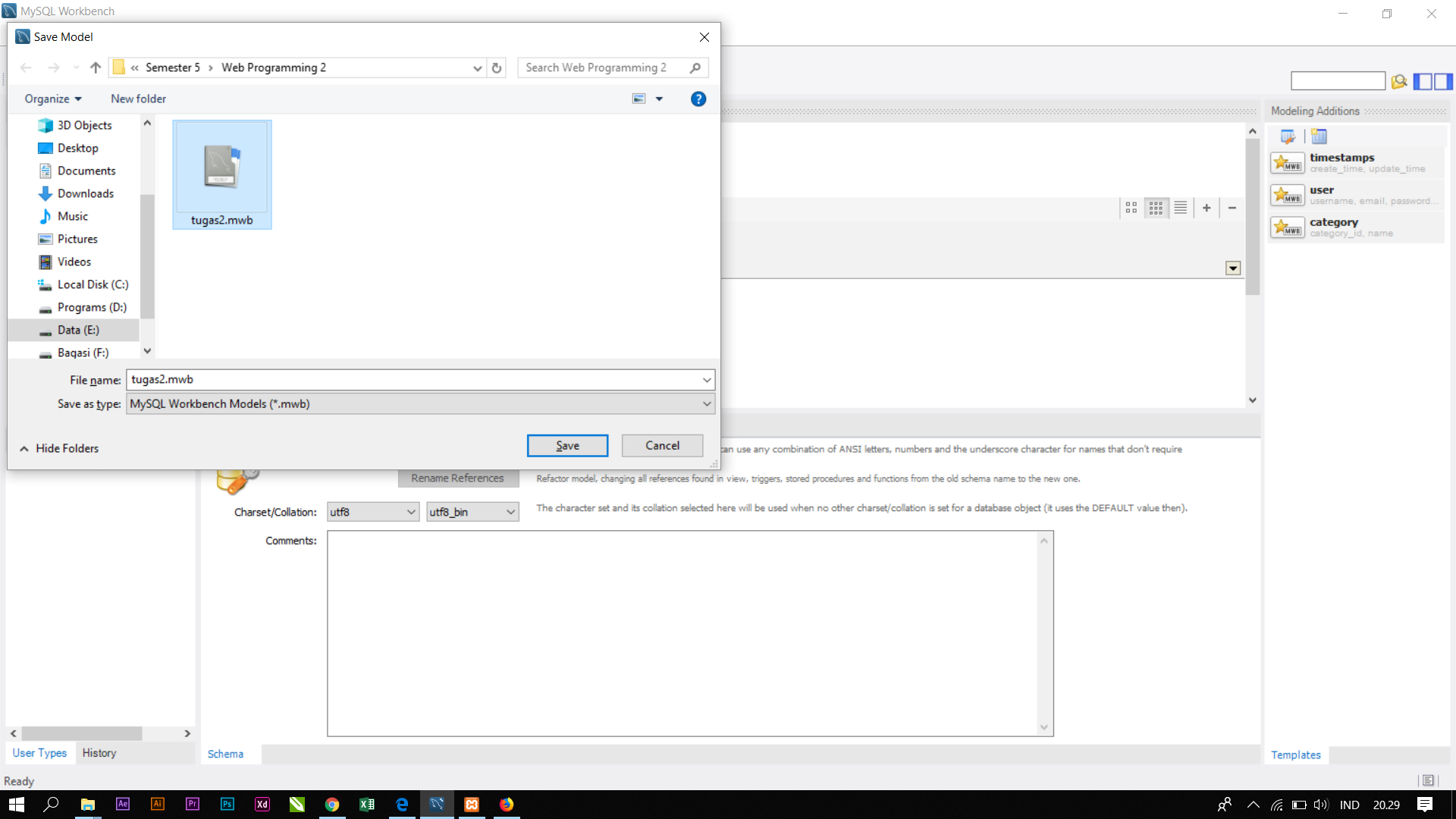Switch to large icons view in diagram panel
Viewport: 1456px width, 819px height.
pos(1131,208)
